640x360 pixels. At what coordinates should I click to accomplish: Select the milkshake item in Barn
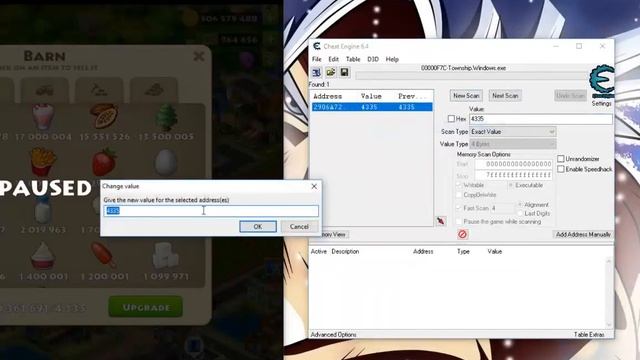[43, 116]
